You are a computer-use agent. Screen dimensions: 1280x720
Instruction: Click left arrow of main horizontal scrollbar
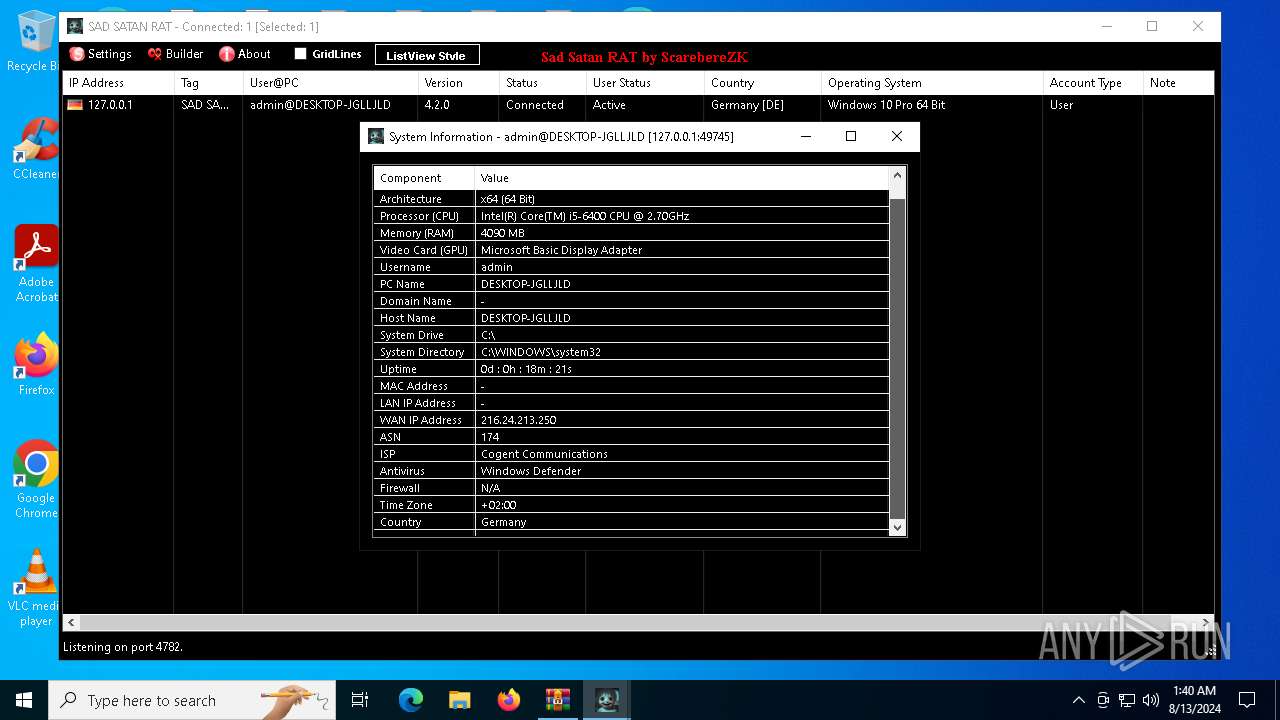[71, 622]
